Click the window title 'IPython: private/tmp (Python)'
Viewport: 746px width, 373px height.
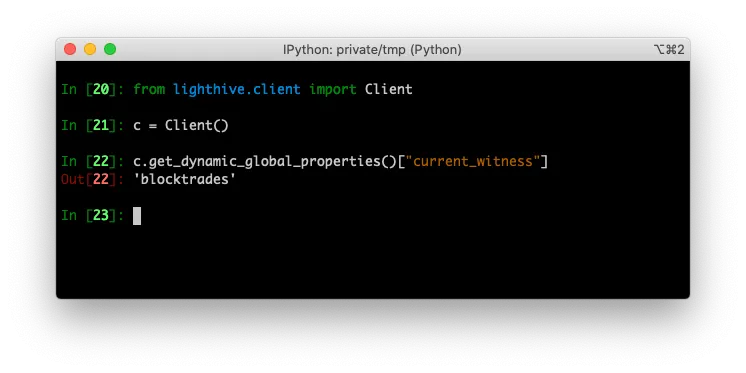[x=372, y=49]
